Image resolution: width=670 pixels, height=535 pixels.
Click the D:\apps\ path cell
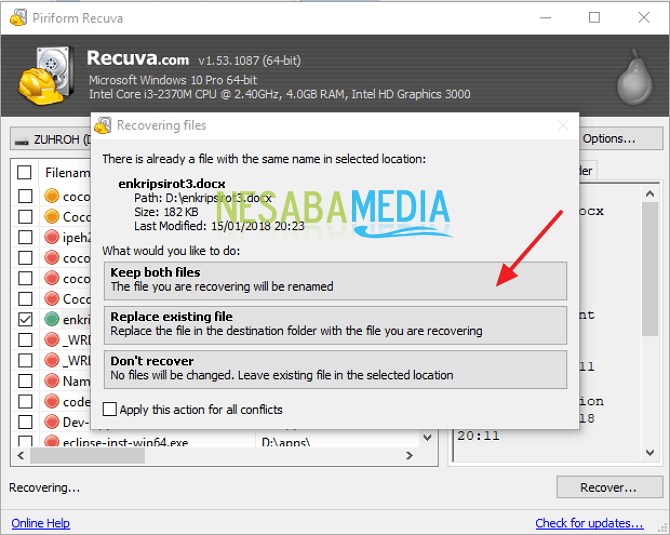[286, 442]
